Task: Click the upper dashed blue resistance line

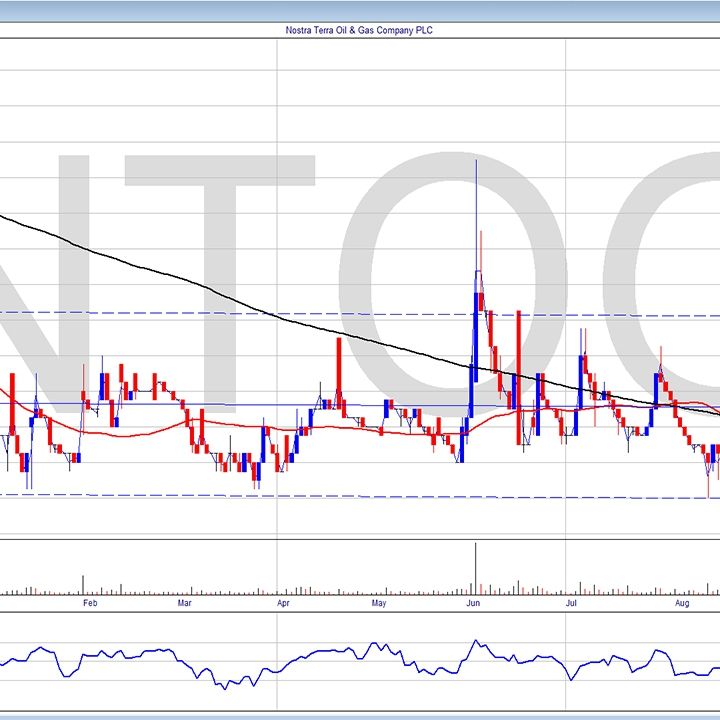Action: pos(250,313)
